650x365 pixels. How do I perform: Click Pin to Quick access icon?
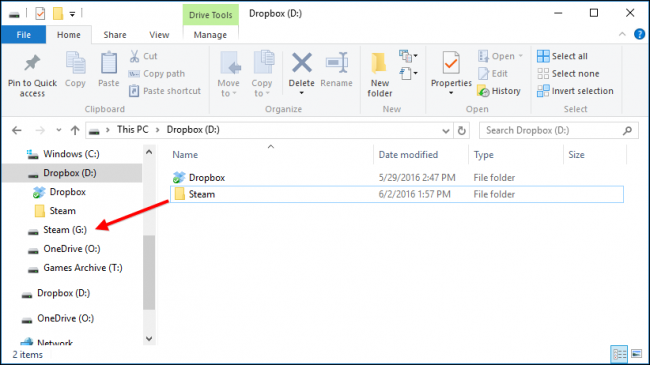32,63
